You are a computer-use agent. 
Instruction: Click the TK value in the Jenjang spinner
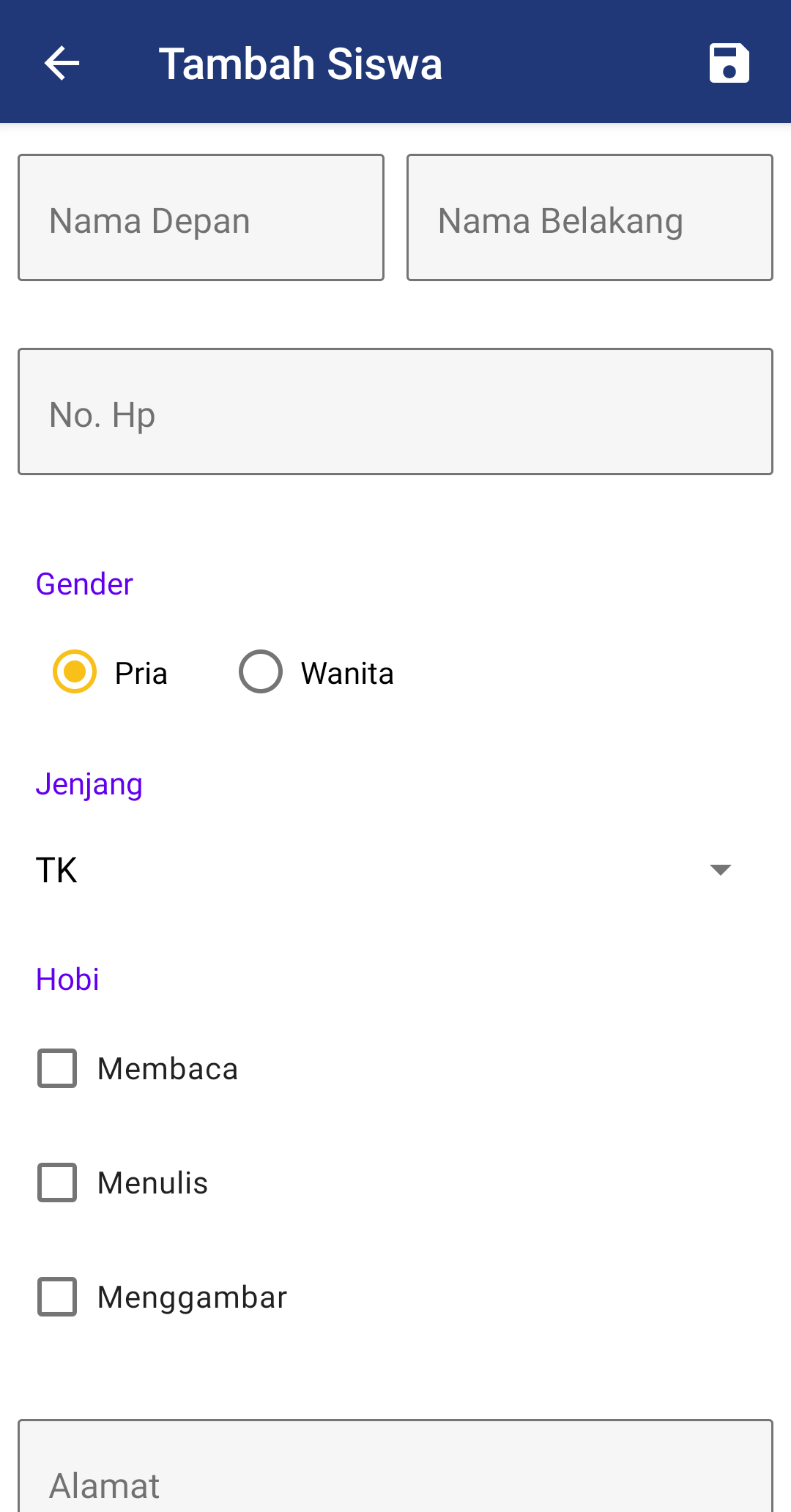(x=57, y=870)
